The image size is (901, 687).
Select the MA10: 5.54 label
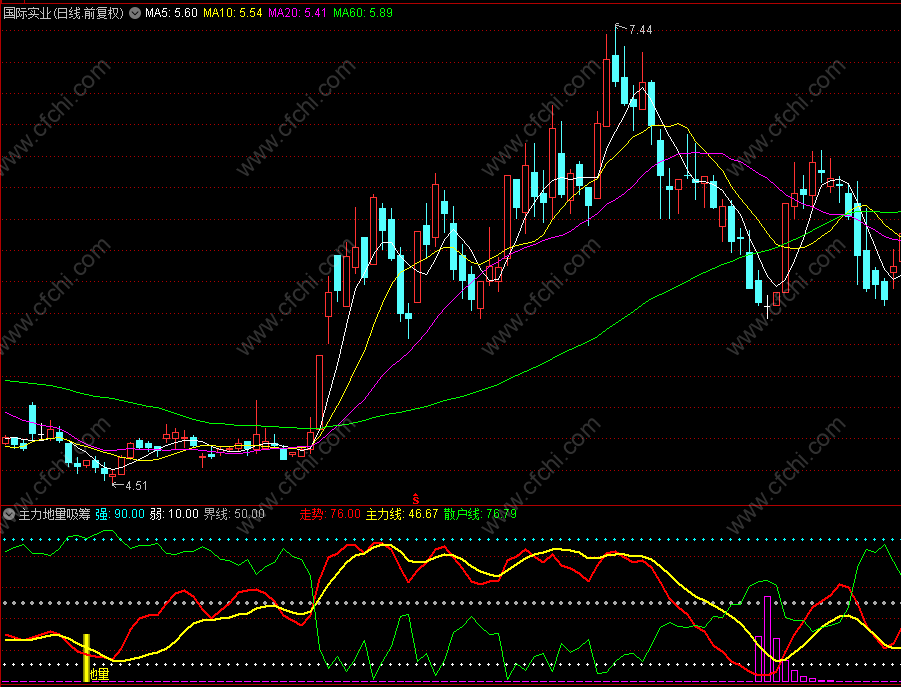(233, 13)
